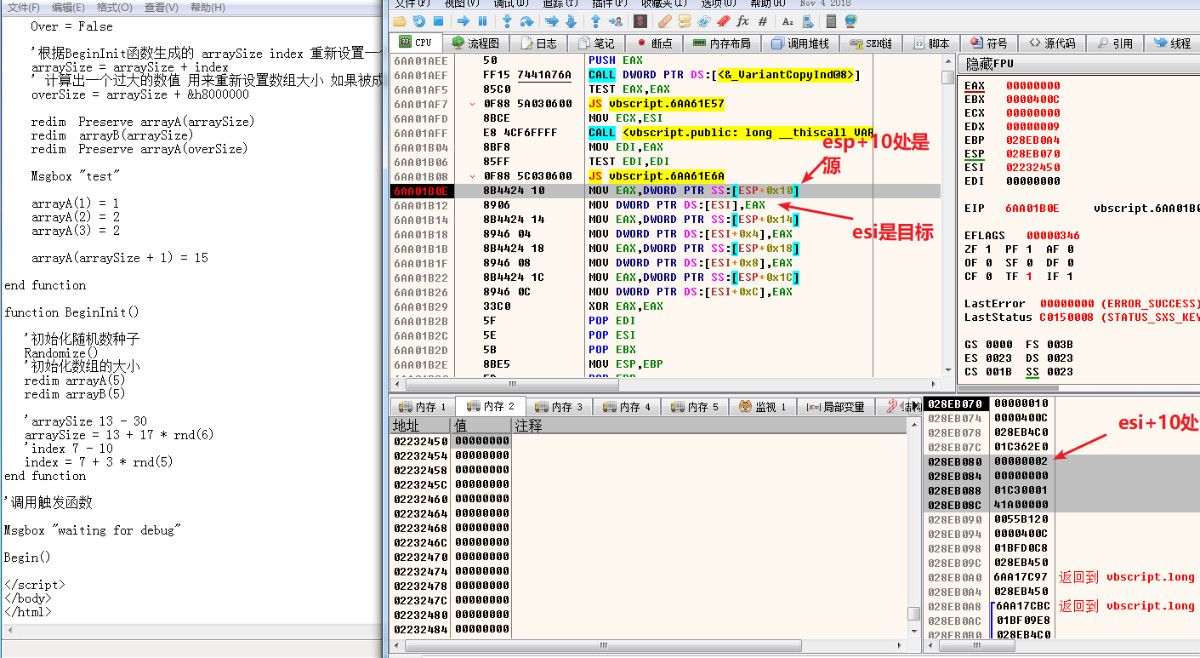Click the disassembly horizontal scrollbar
The image size is (1200, 658).
click(x=665, y=384)
